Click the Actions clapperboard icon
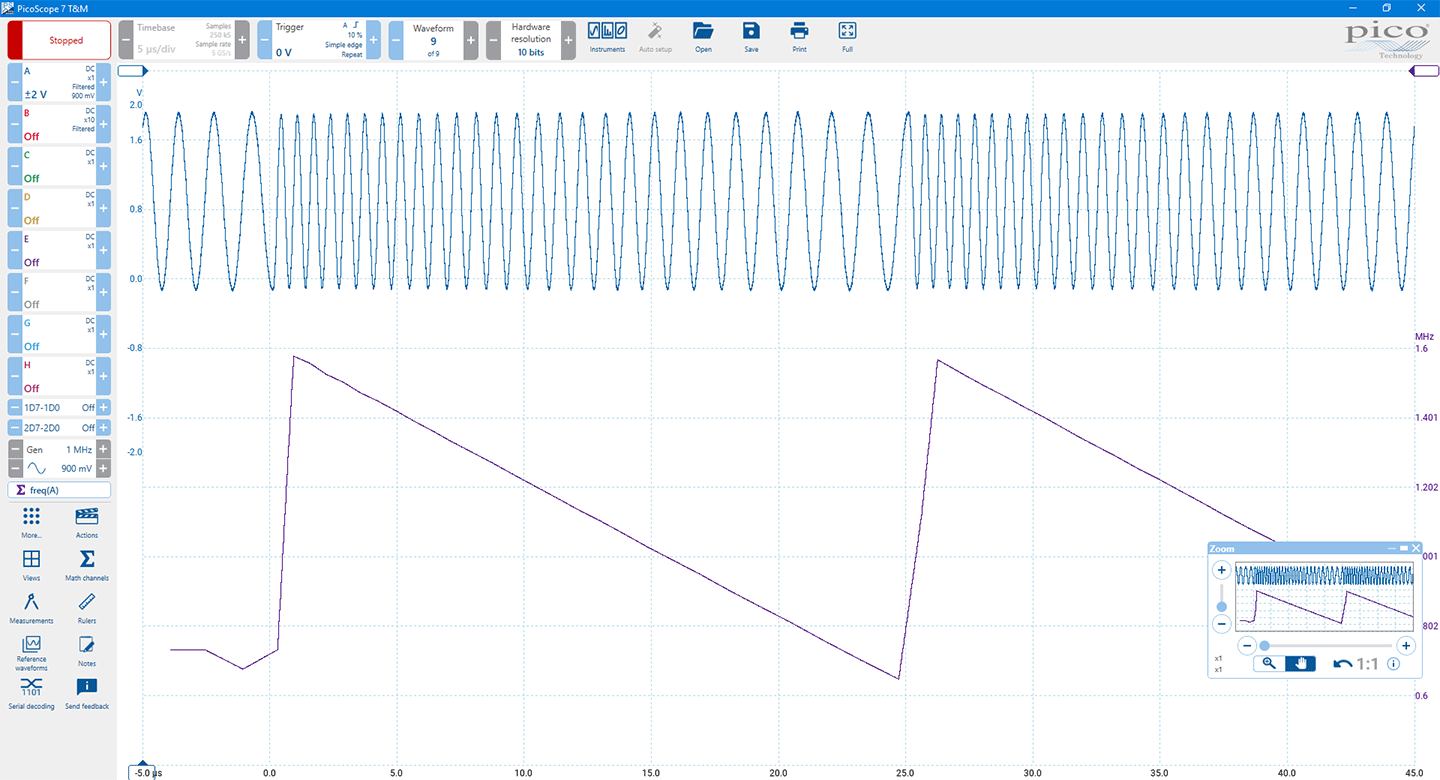Viewport: 1440px width, 780px height. click(87, 521)
